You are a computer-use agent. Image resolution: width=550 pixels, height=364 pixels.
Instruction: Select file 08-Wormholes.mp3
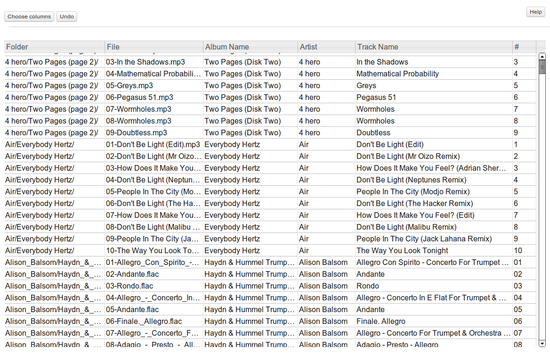tap(139, 121)
